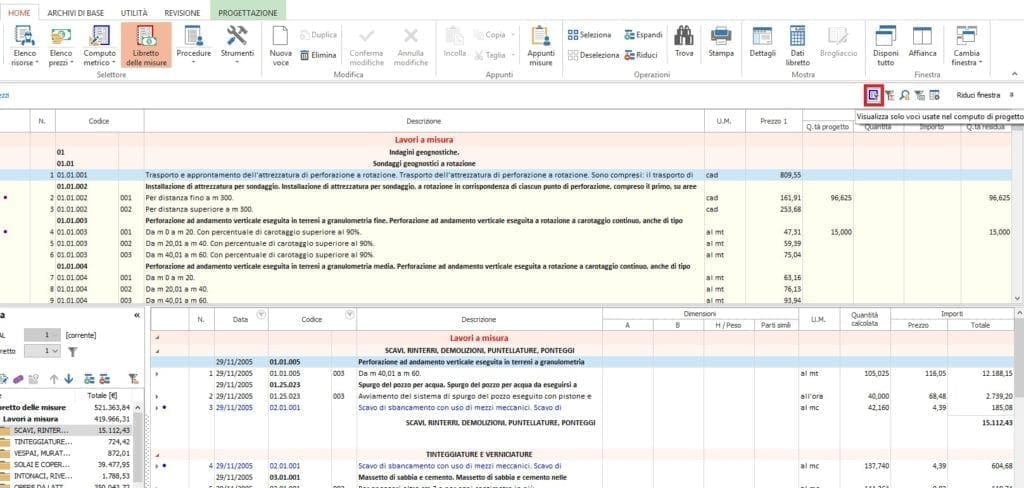Click the gray up arrow in the left panel toolbar

click(x=54, y=378)
